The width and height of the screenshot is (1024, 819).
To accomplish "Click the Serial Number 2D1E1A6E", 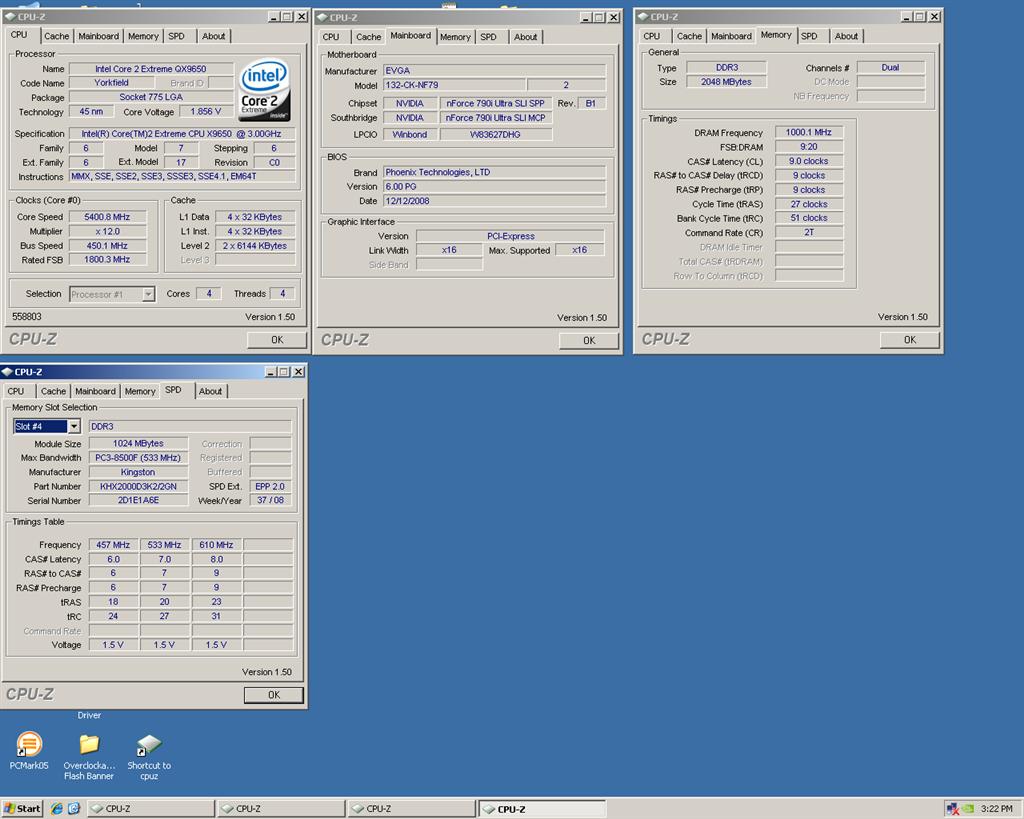I will [138, 500].
